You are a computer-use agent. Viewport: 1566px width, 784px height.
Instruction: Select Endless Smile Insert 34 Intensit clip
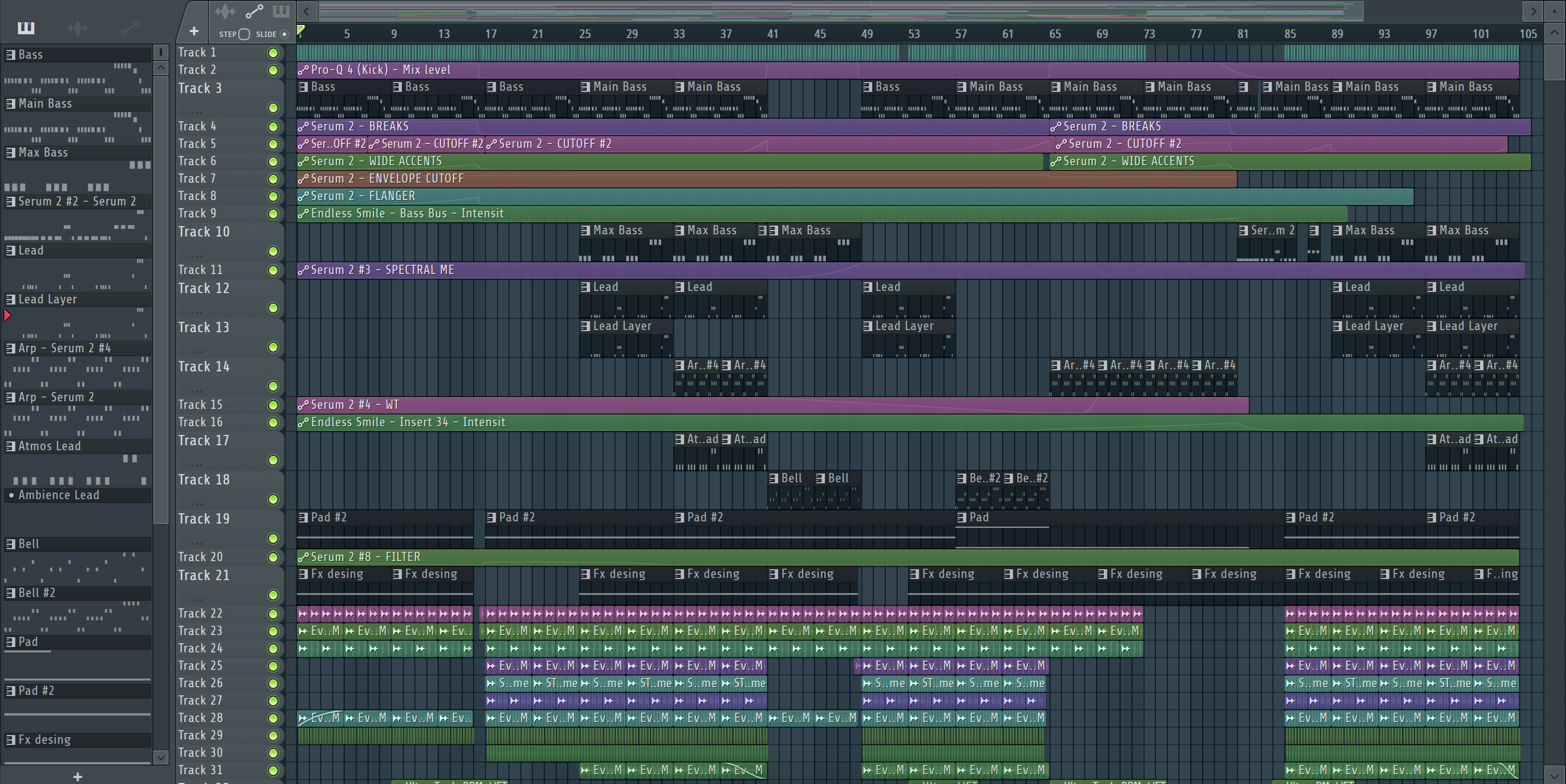910,422
